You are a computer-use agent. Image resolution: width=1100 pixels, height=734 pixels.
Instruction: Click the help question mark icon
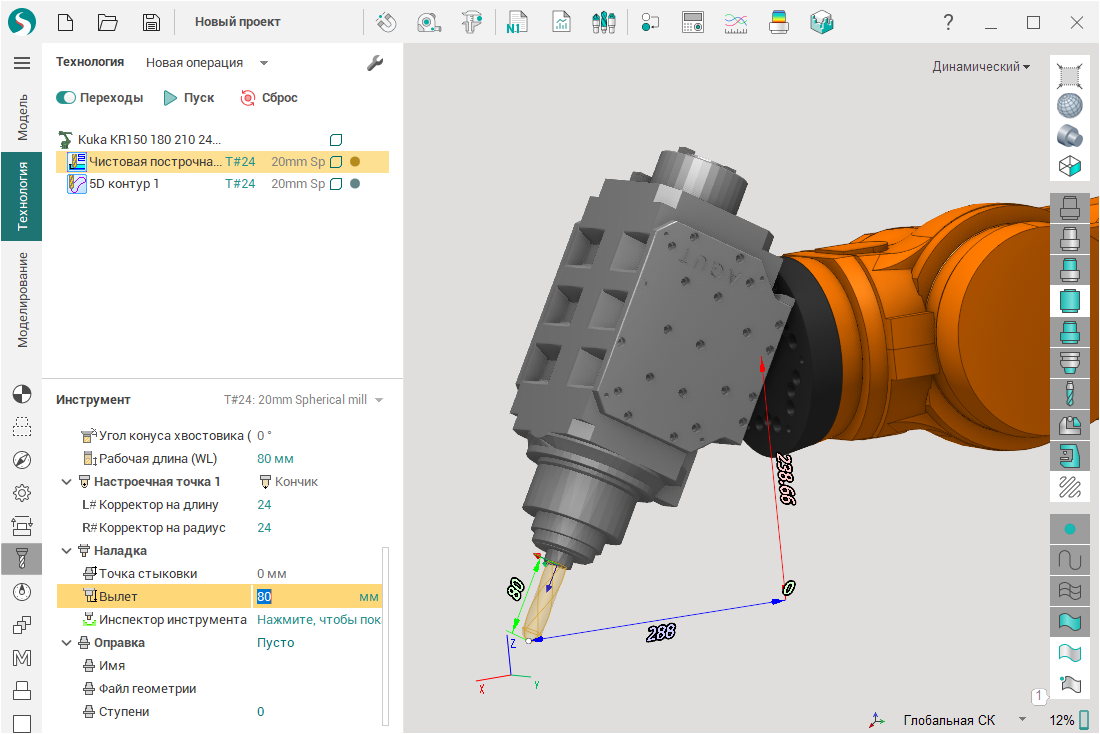click(x=948, y=22)
